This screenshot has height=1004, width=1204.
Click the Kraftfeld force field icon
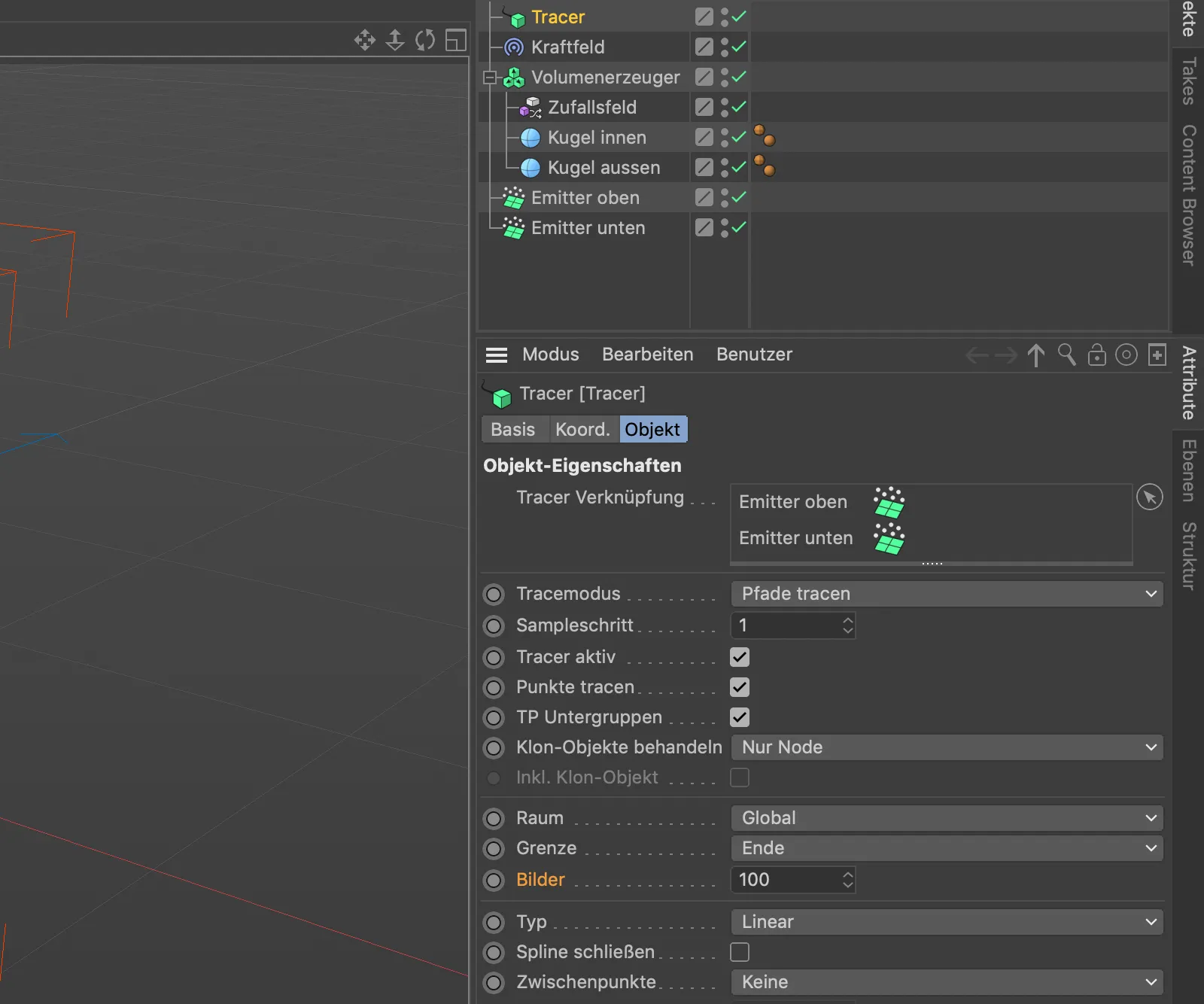pyautogui.click(x=514, y=47)
